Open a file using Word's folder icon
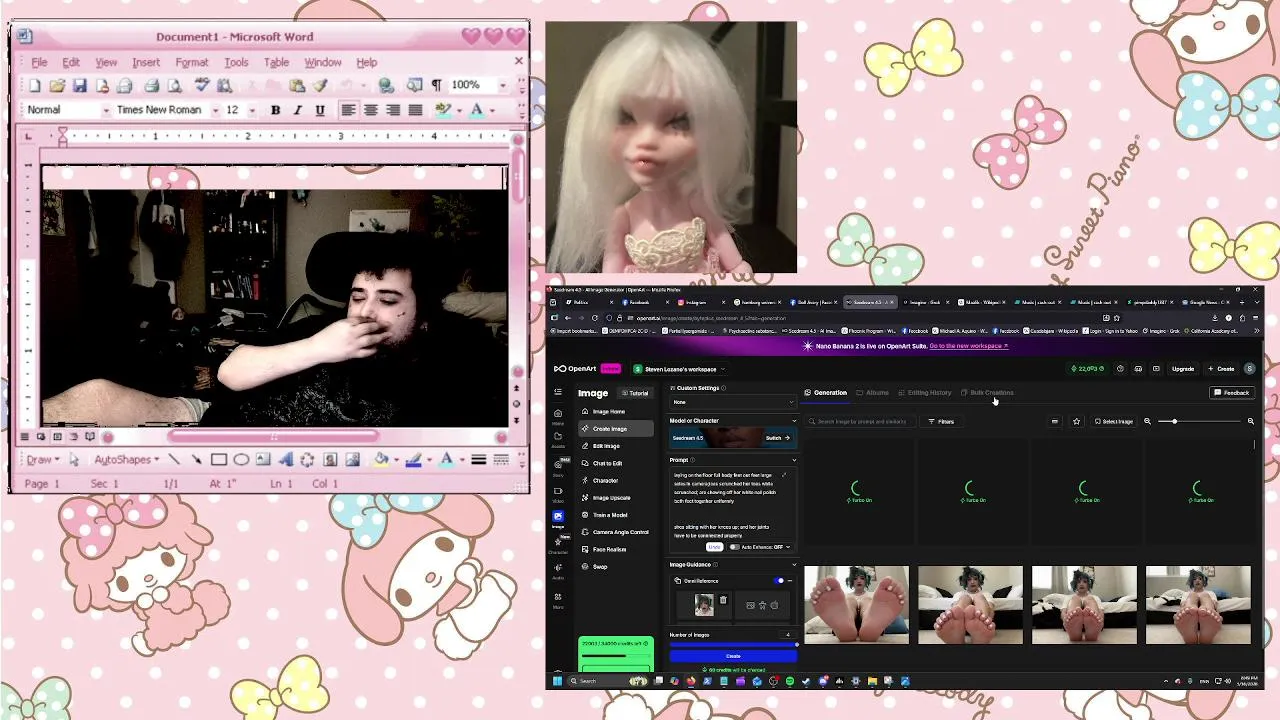Viewport: 1280px width, 720px height. coord(57,85)
